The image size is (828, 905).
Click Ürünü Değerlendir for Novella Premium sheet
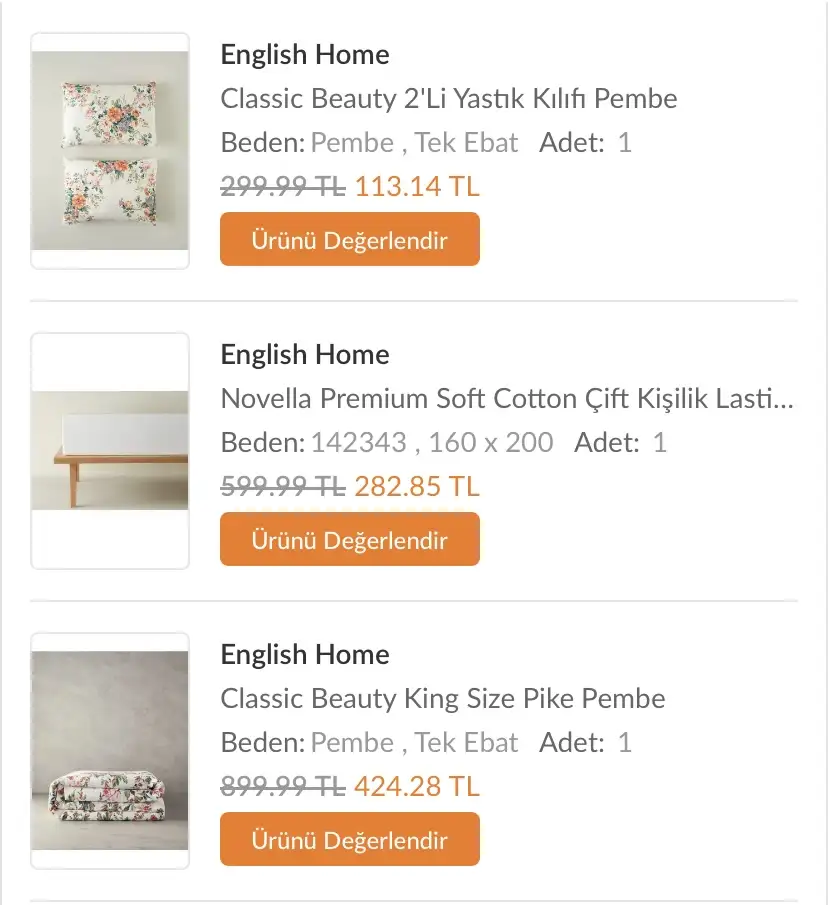coord(350,539)
